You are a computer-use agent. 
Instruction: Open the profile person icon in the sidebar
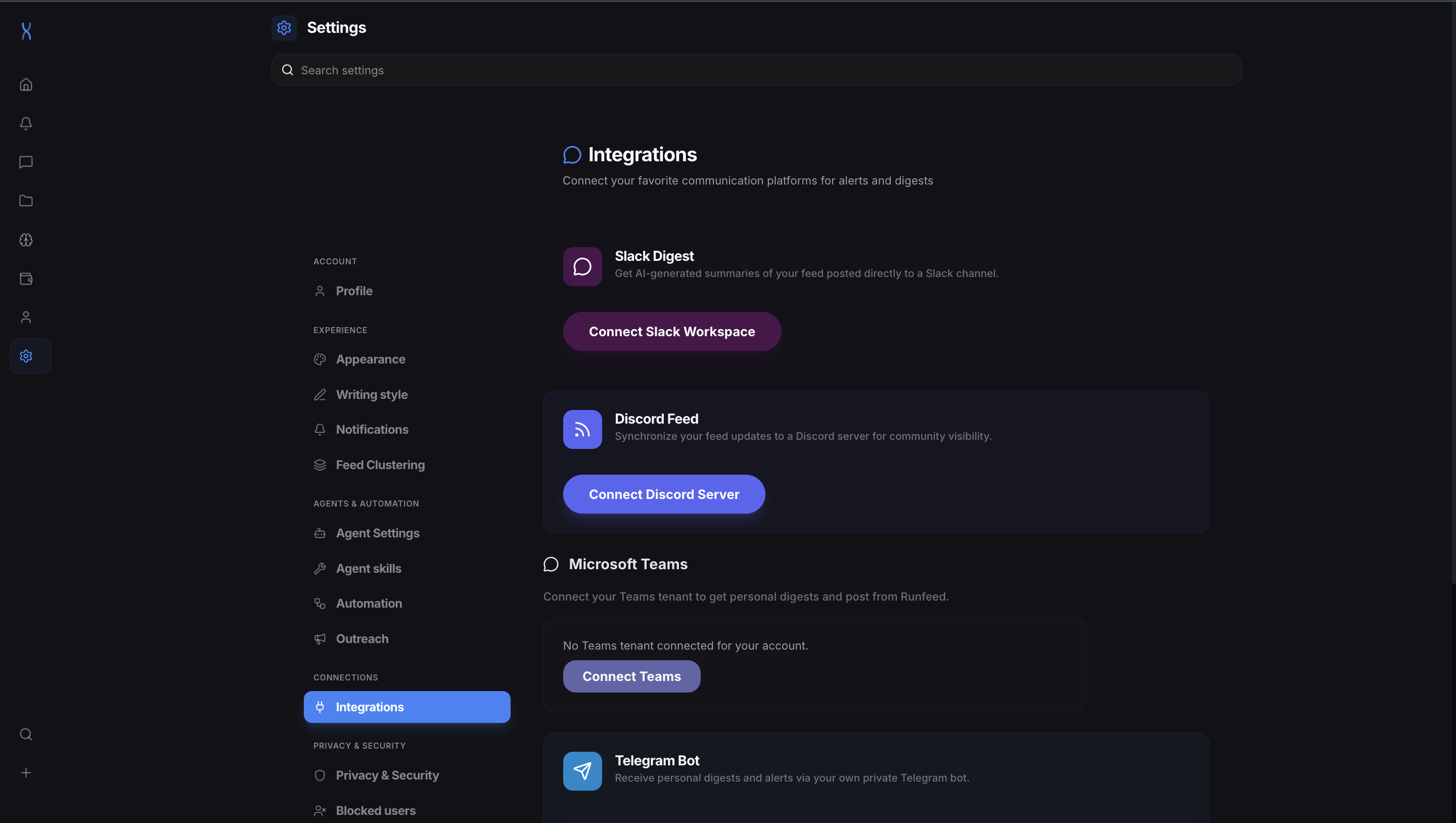[25, 316]
